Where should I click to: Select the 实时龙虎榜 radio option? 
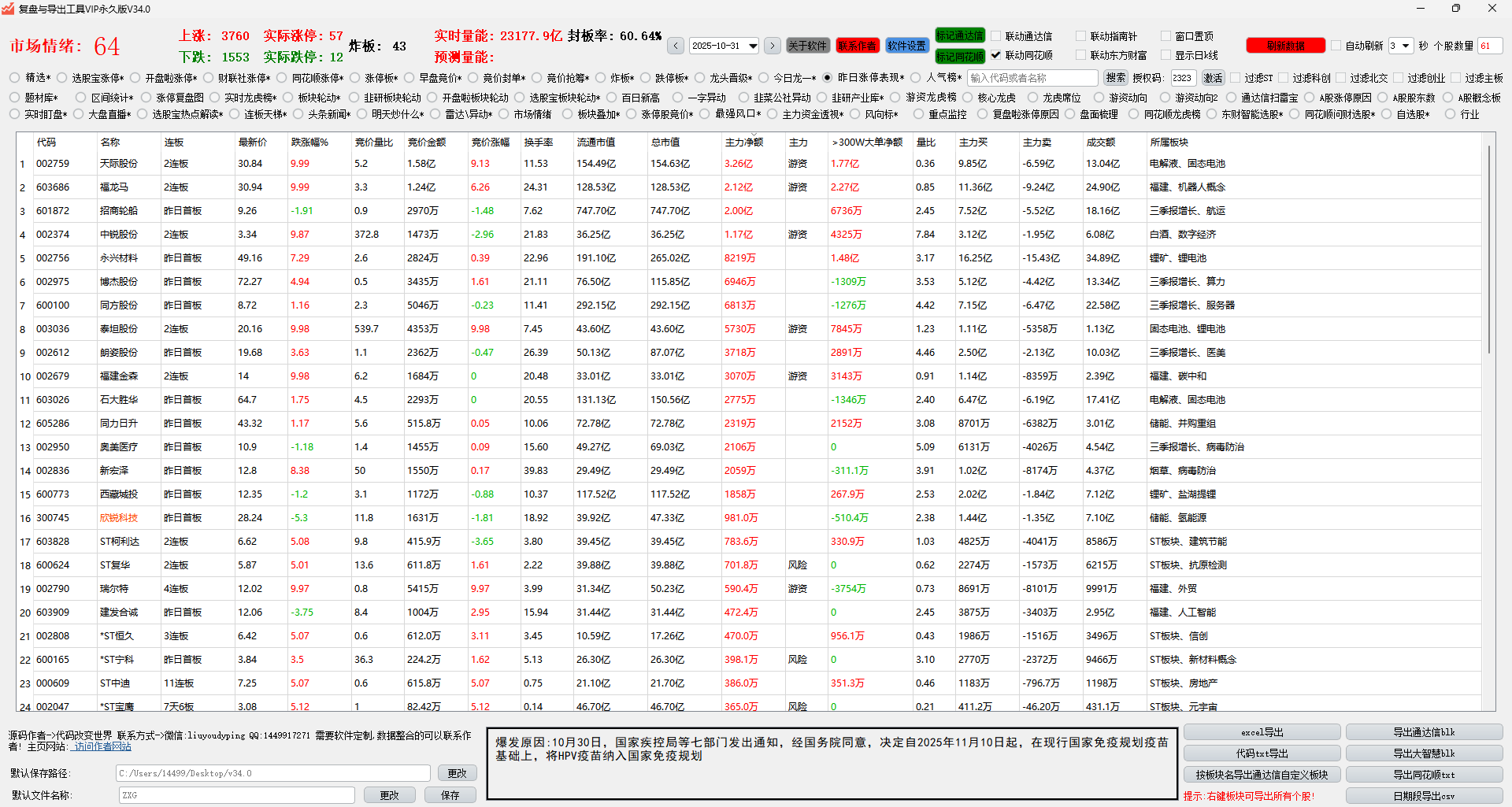tap(214, 98)
